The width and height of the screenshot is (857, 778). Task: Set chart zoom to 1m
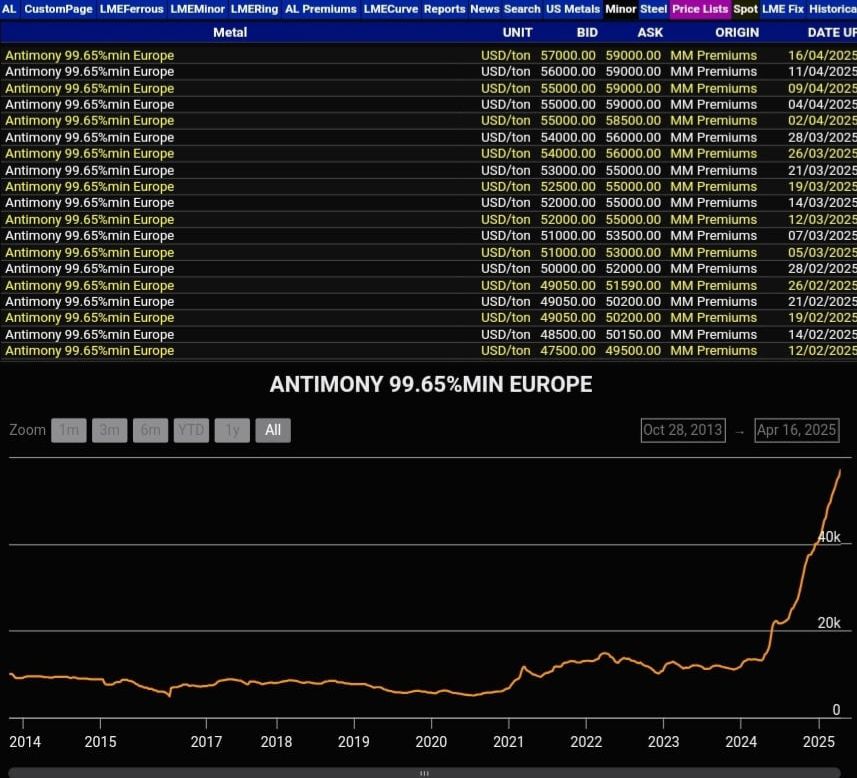[69, 430]
